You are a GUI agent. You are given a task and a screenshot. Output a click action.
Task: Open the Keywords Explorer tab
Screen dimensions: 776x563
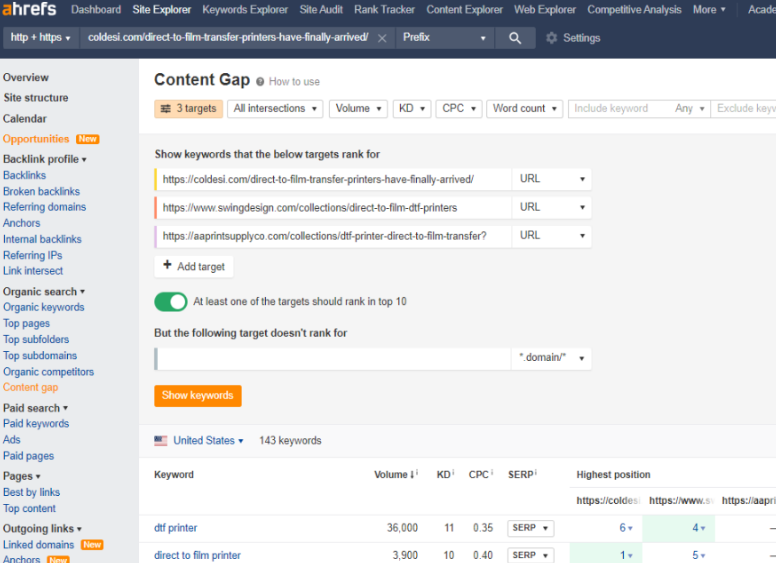click(245, 10)
